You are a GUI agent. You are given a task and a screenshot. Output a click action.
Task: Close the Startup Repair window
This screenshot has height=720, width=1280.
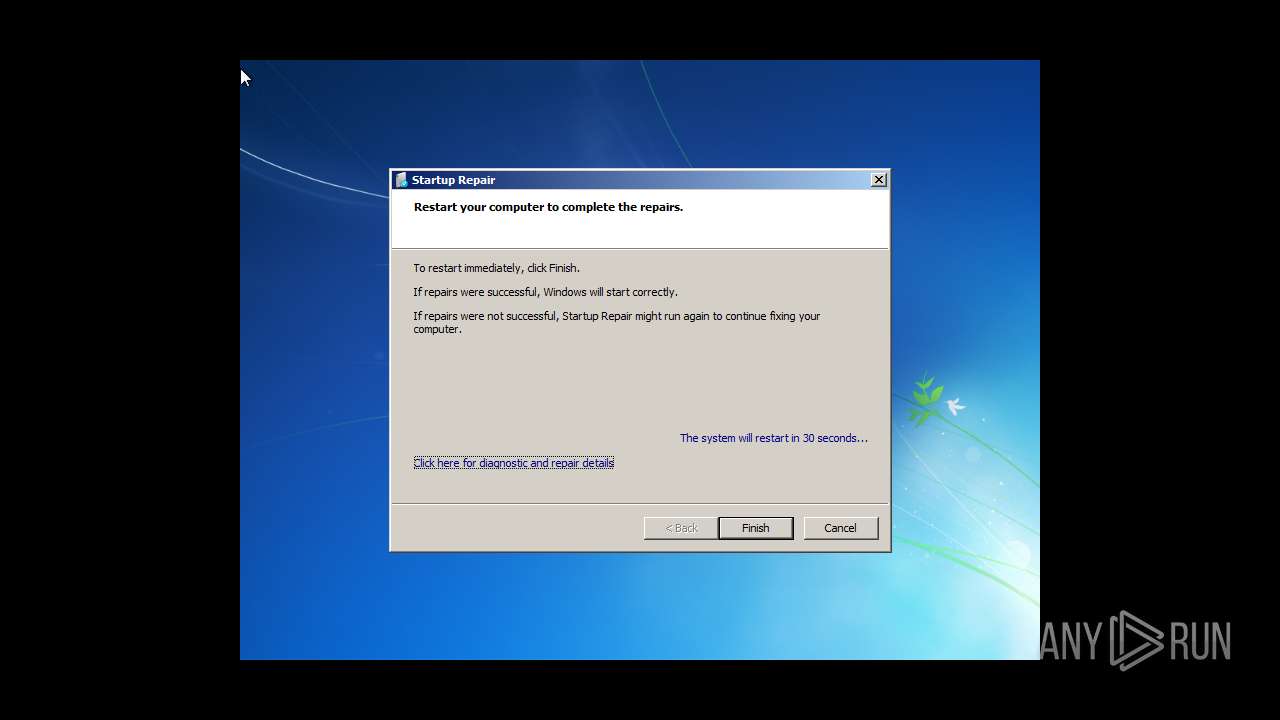click(878, 180)
